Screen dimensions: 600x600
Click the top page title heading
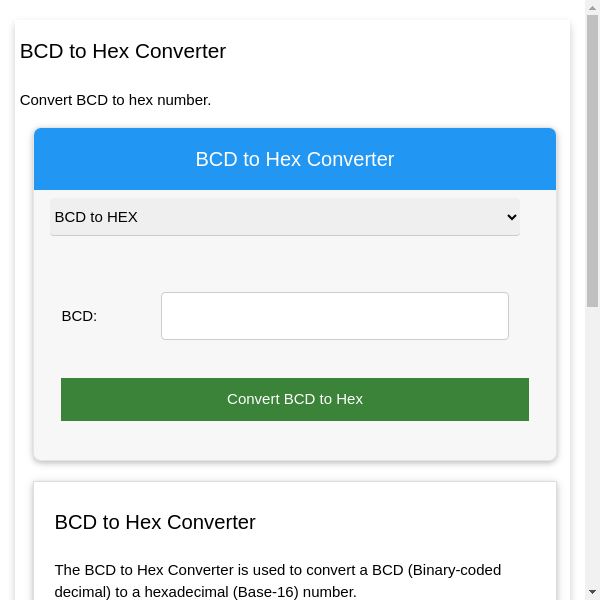coord(123,51)
